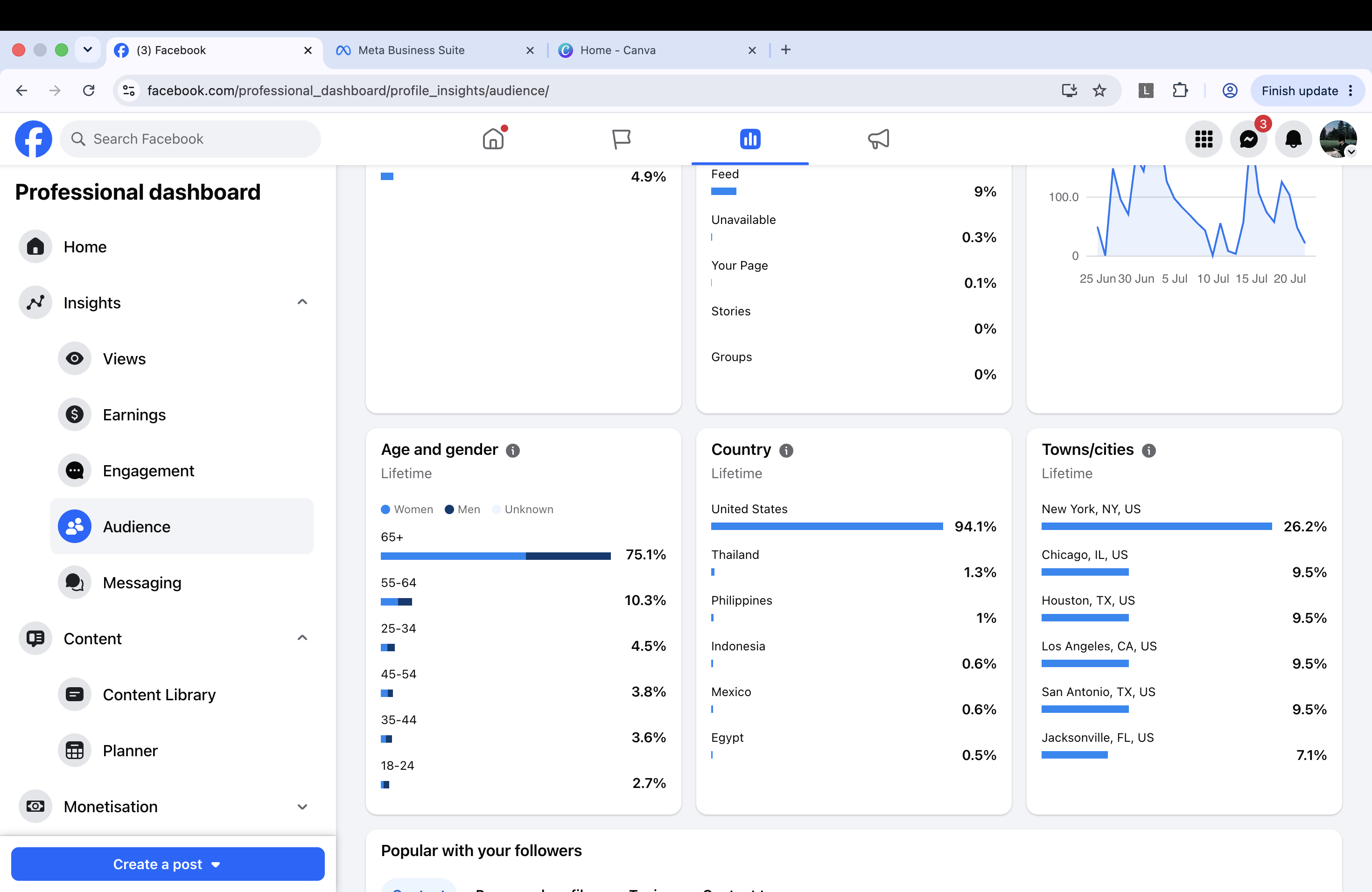Select Audience in the sidebar
Screen dimensions: 1372x892
coord(182,527)
